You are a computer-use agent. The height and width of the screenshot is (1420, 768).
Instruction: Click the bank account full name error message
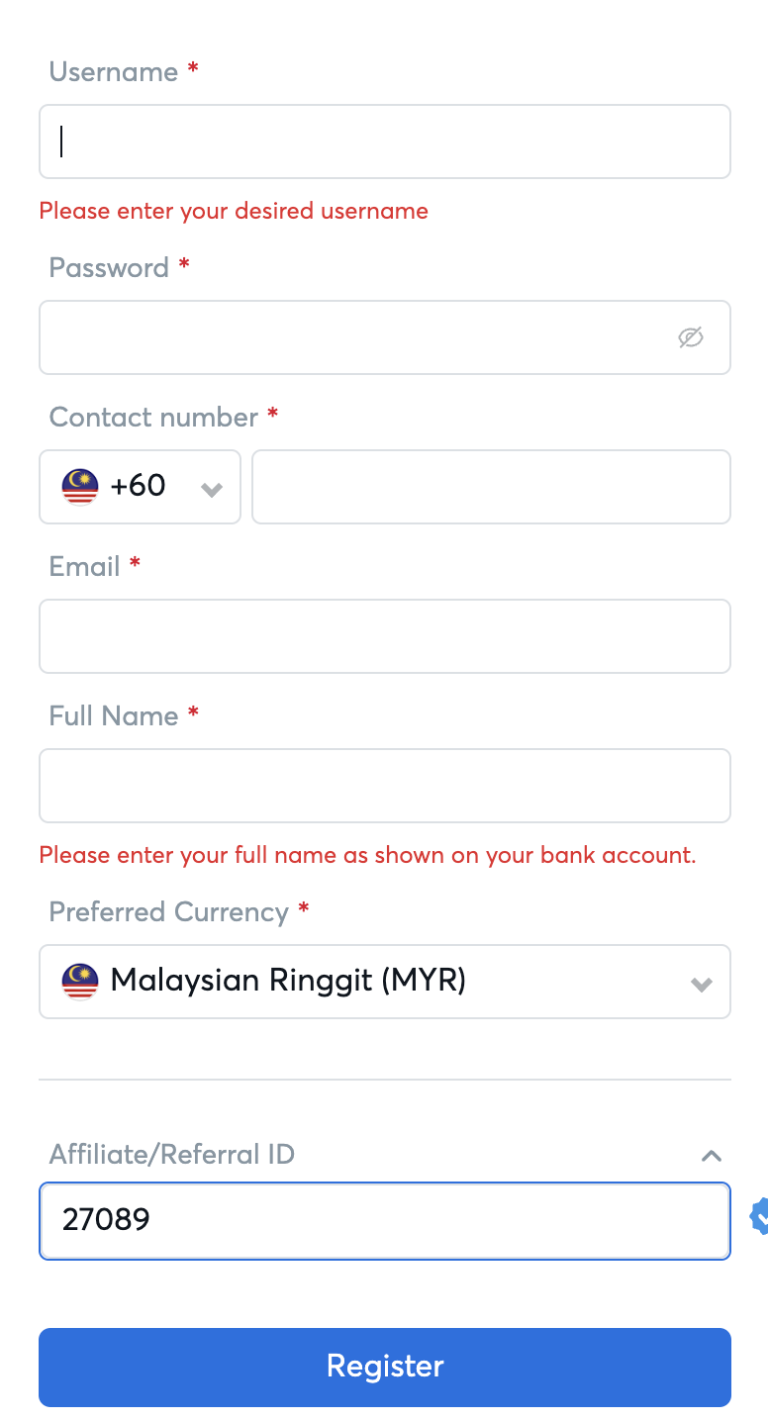click(x=367, y=856)
